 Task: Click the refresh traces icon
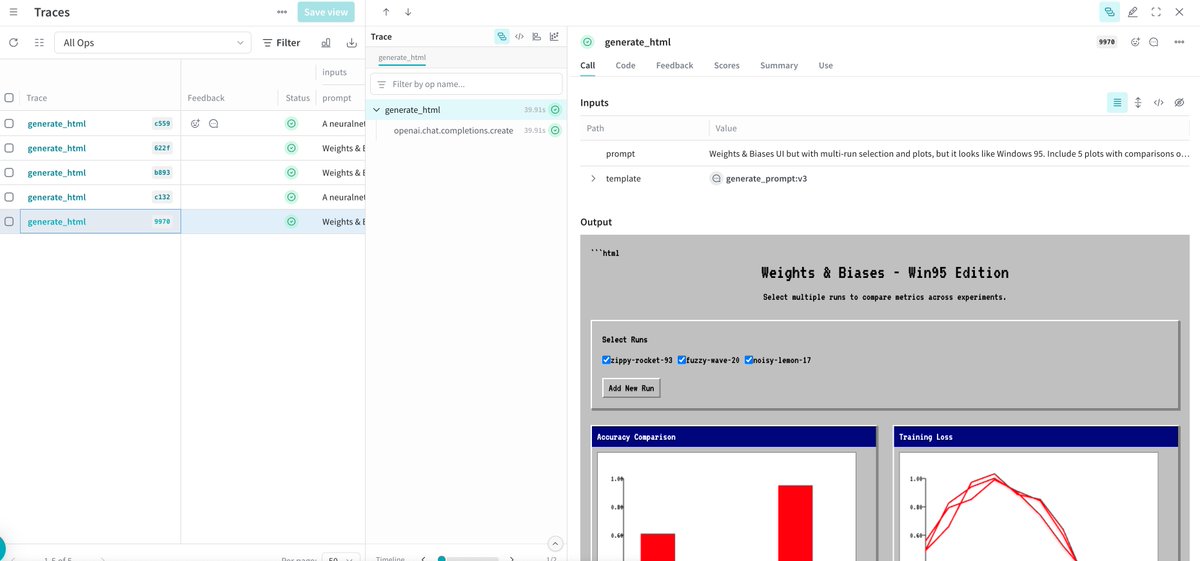tap(14, 43)
